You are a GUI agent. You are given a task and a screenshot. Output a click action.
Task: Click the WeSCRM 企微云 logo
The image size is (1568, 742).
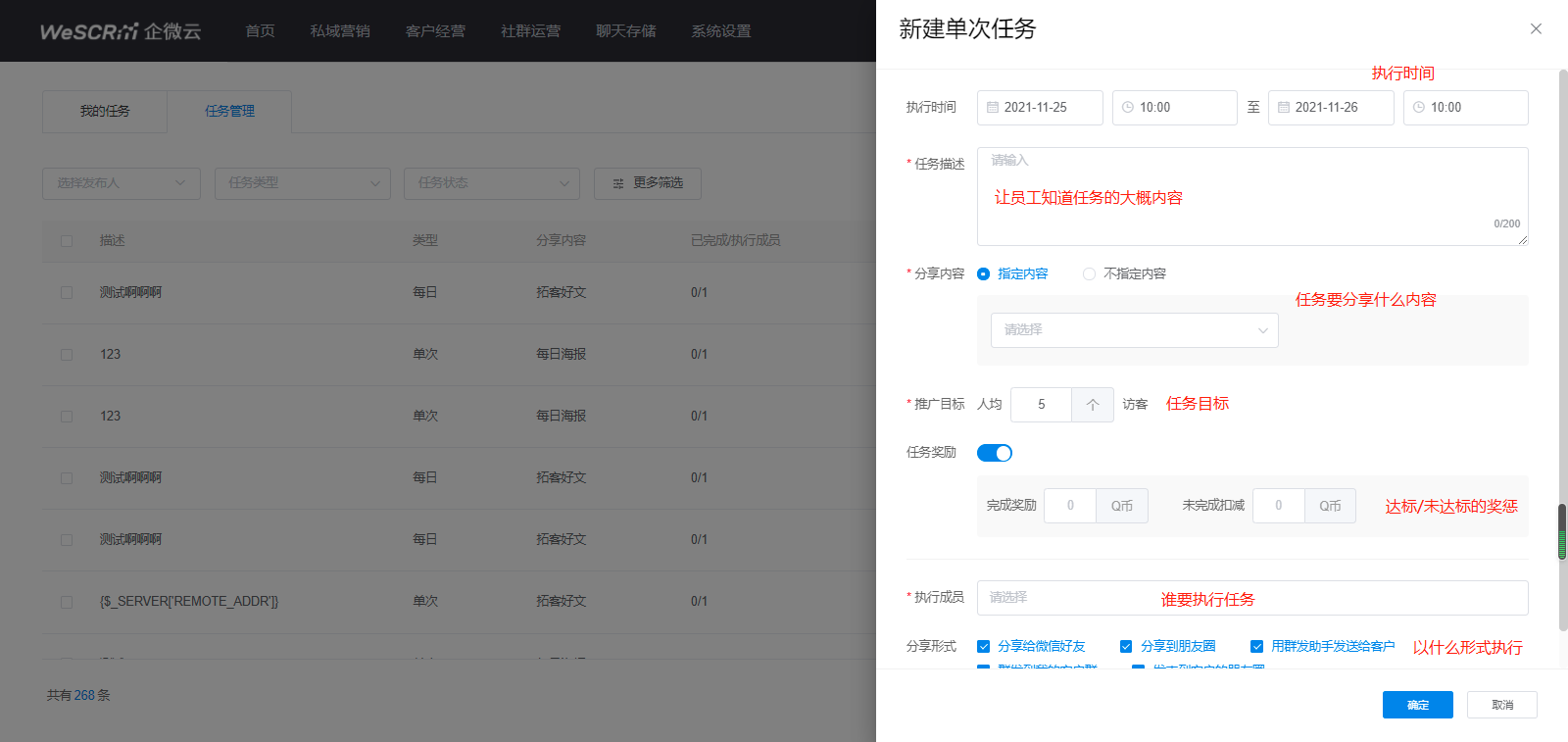[x=121, y=31]
